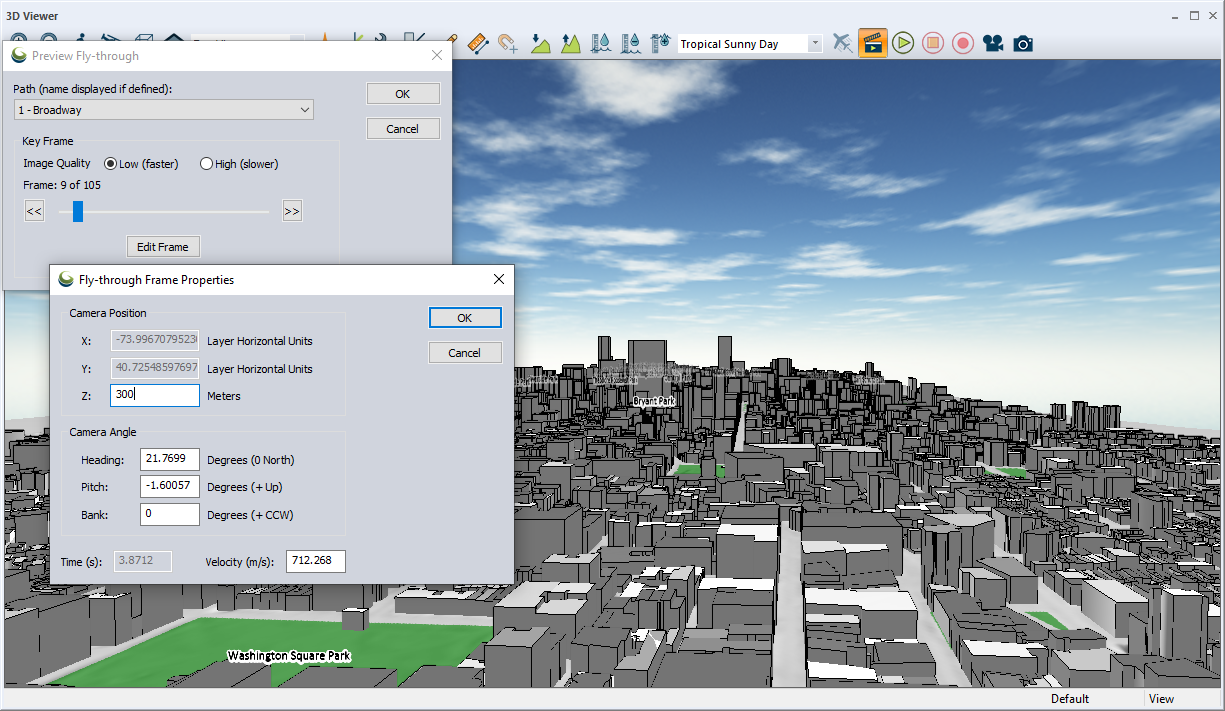Cancel the Fly-through Frame Properties dialog

click(x=465, y=353)
